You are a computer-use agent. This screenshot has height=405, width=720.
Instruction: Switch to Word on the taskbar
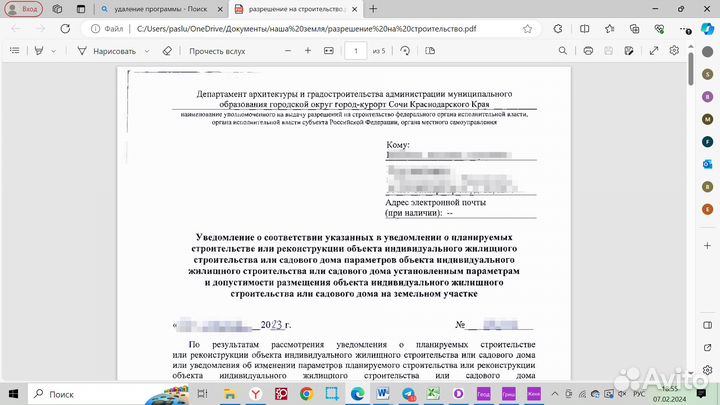pos(382,394)
